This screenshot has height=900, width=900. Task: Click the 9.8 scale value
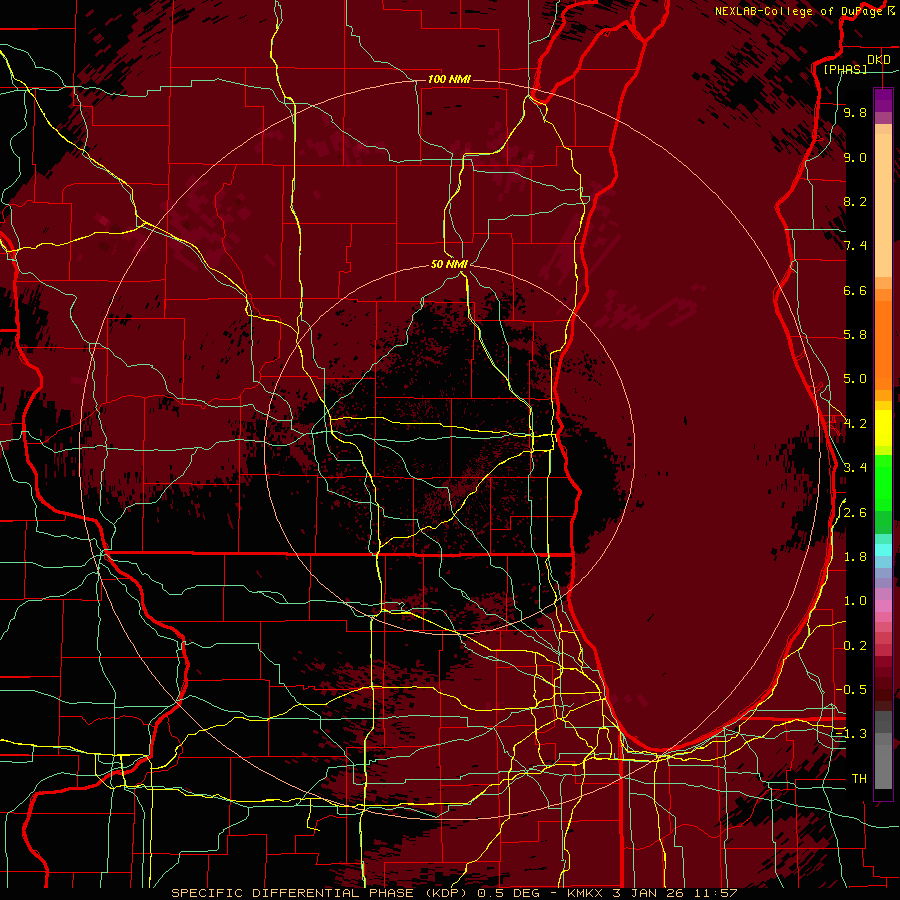pyautogui.click(x=855, y=113)
